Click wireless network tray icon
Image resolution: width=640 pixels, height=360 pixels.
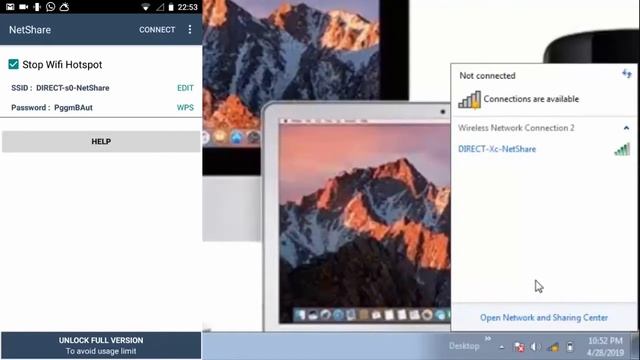553,347
